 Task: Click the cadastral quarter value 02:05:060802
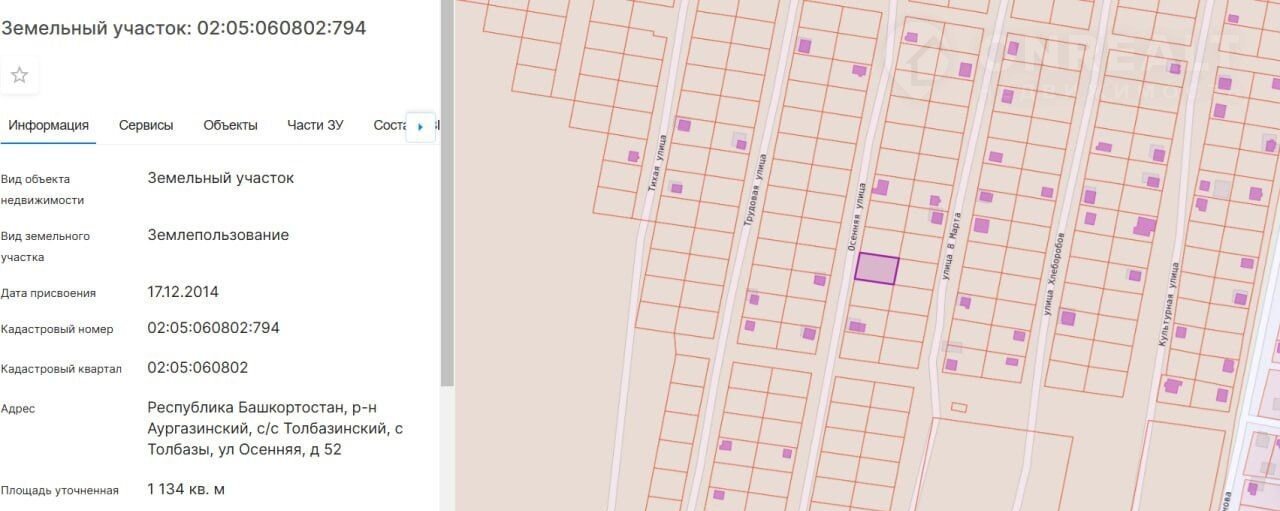(197, 368)
